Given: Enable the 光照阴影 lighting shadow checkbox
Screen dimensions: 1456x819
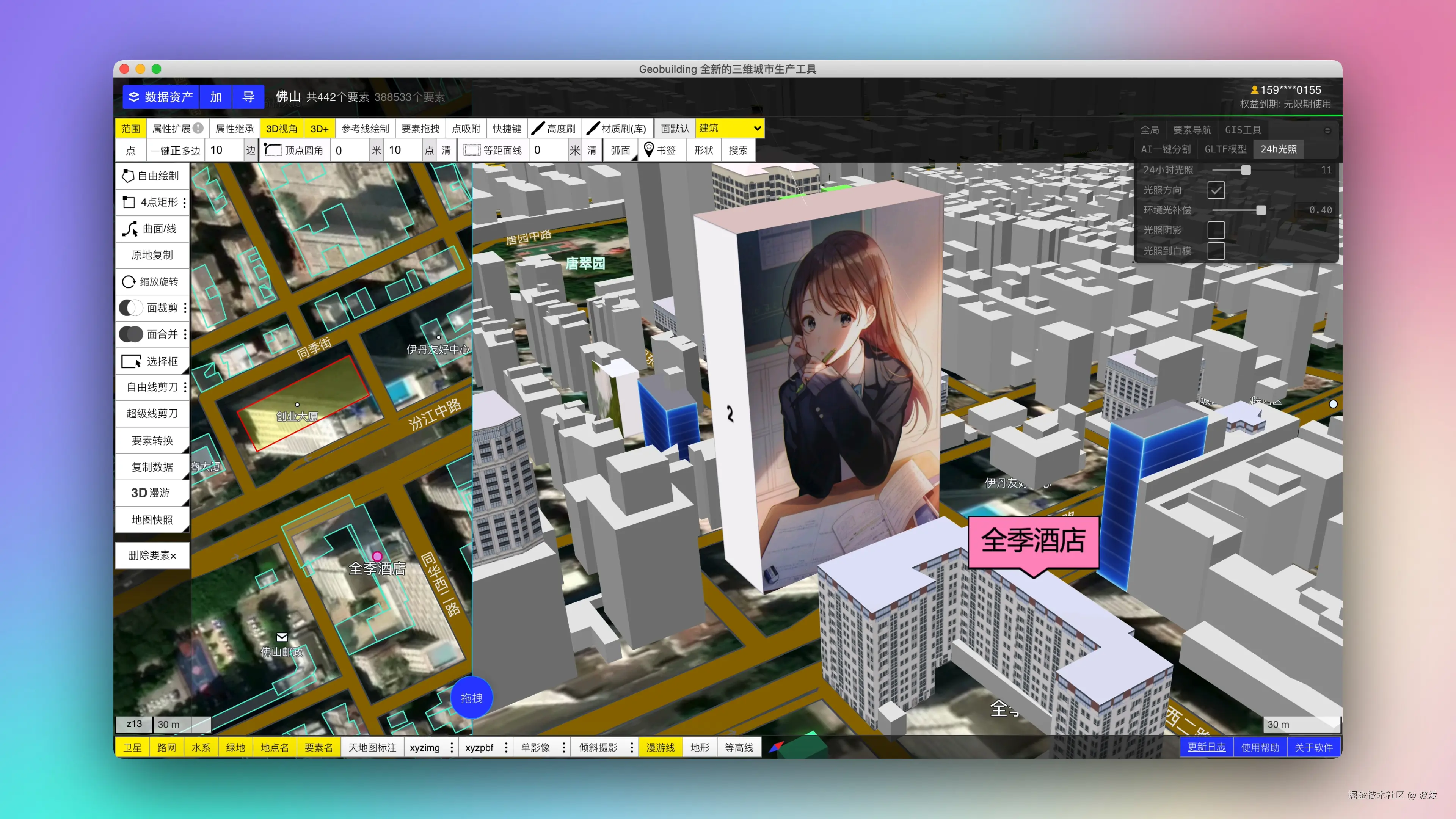Looking at the screenshot, I should (1216, 230).
